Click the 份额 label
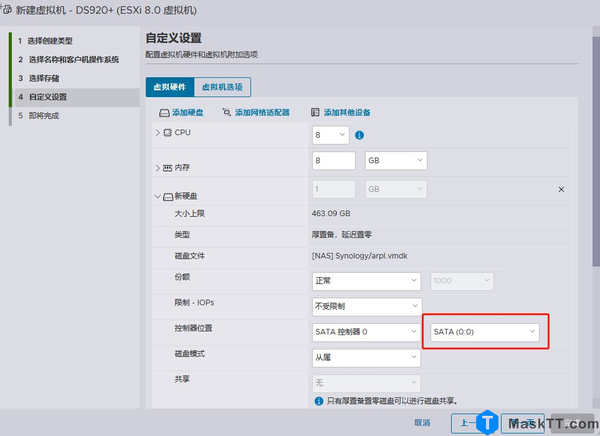 point(182,277)
